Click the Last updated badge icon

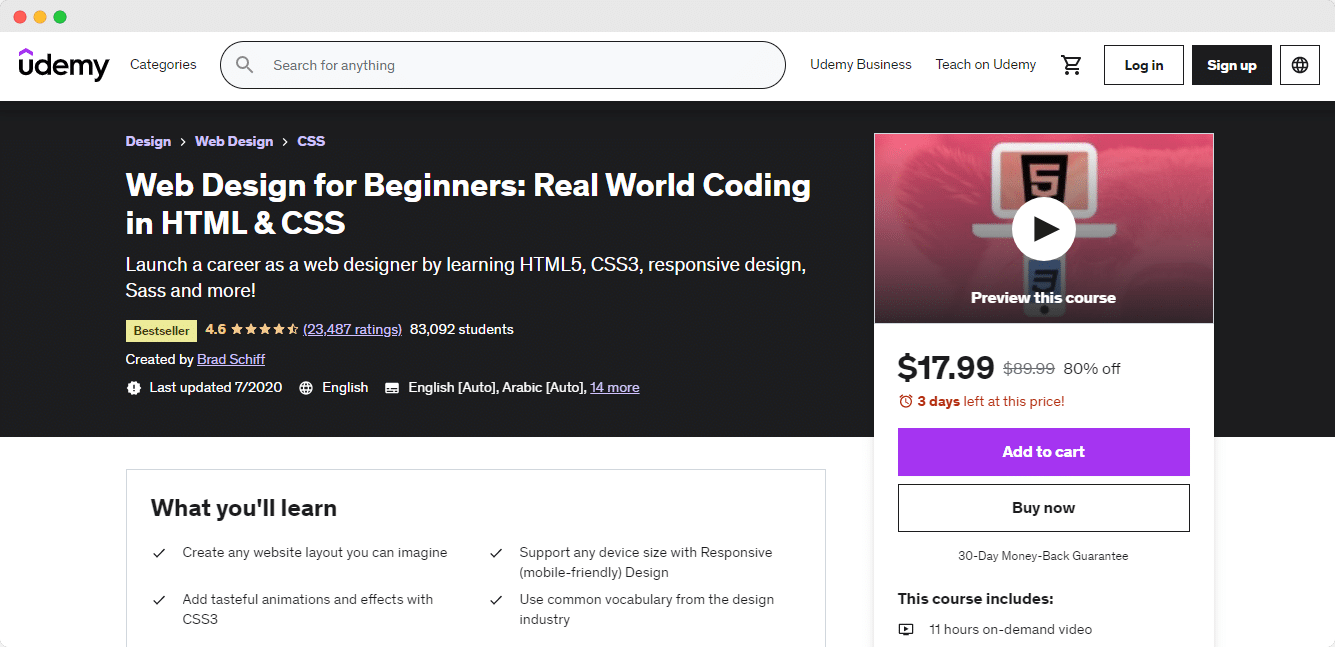[x=134, y=387]
